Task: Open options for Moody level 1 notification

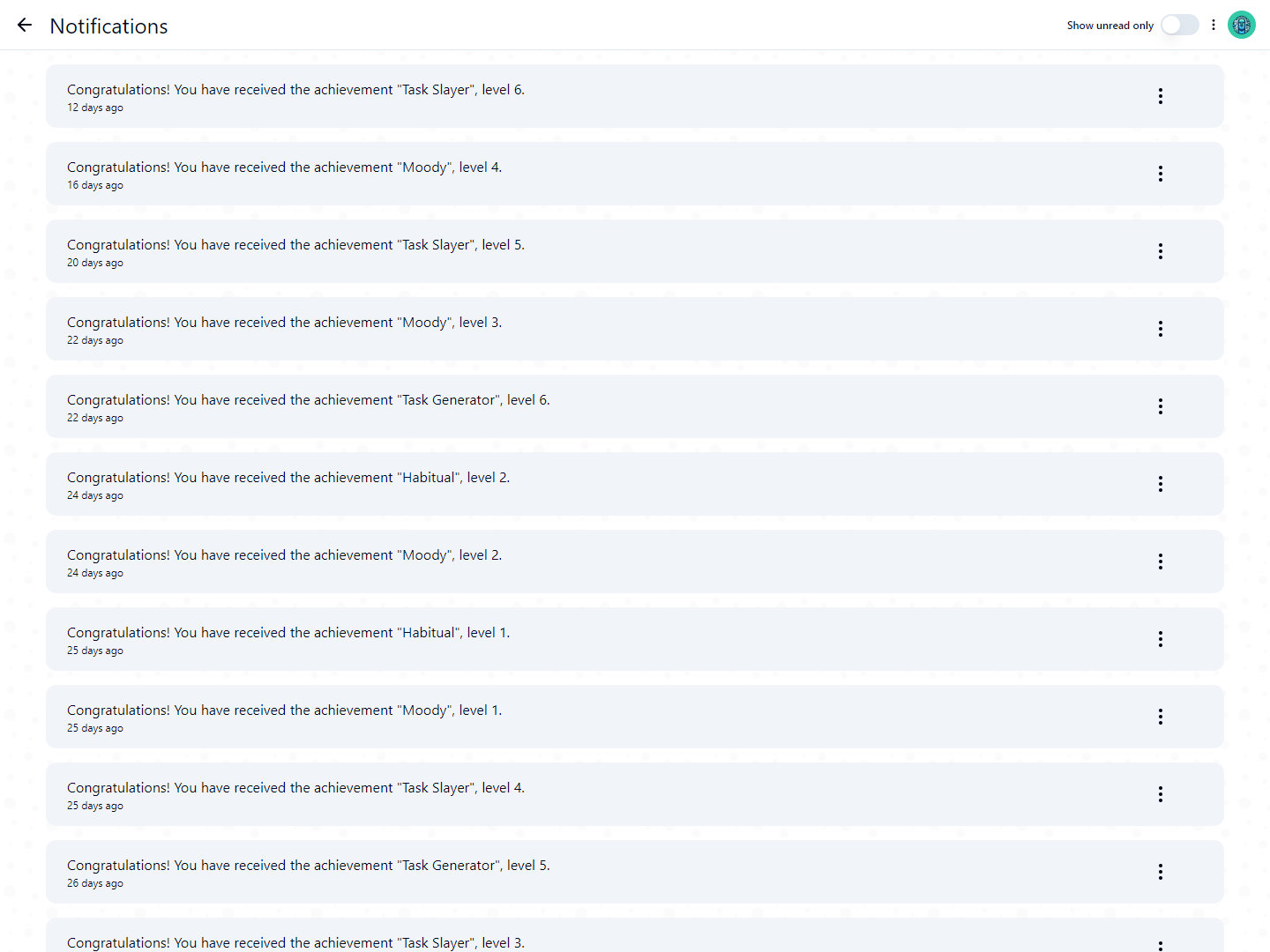Action: coord(1160,717)
